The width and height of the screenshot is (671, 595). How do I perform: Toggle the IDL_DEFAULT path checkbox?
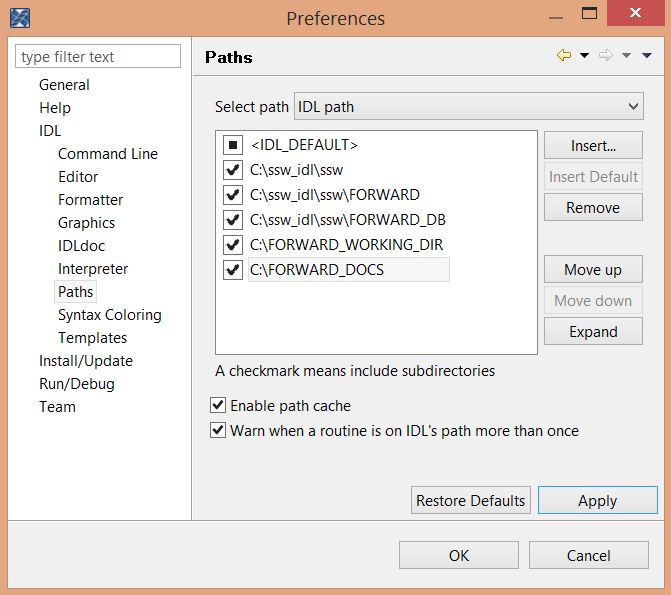(233, 145)
